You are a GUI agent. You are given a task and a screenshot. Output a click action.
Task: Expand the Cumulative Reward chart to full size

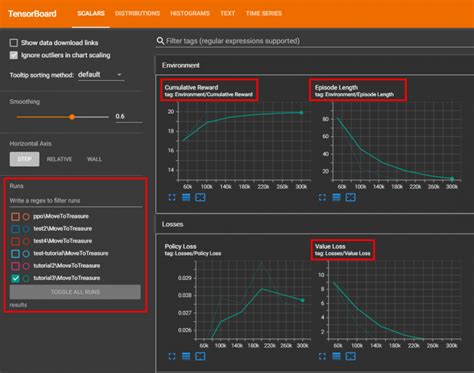(x=172, y=197)
